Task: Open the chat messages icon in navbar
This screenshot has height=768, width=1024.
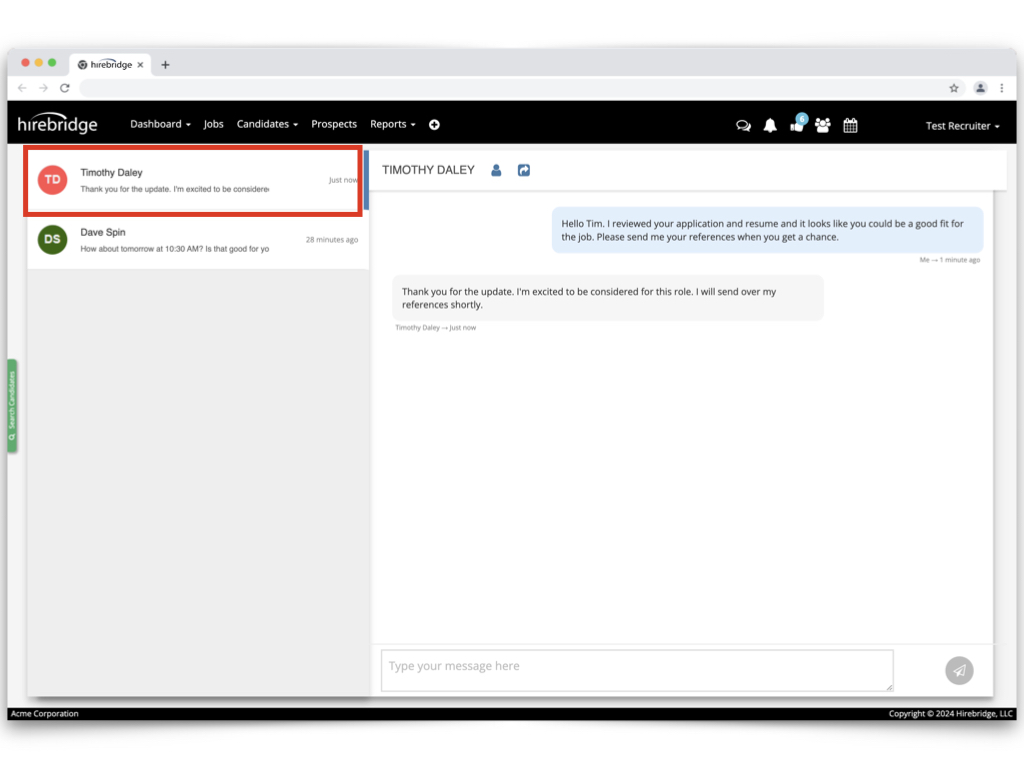Action: pos(743,126)
